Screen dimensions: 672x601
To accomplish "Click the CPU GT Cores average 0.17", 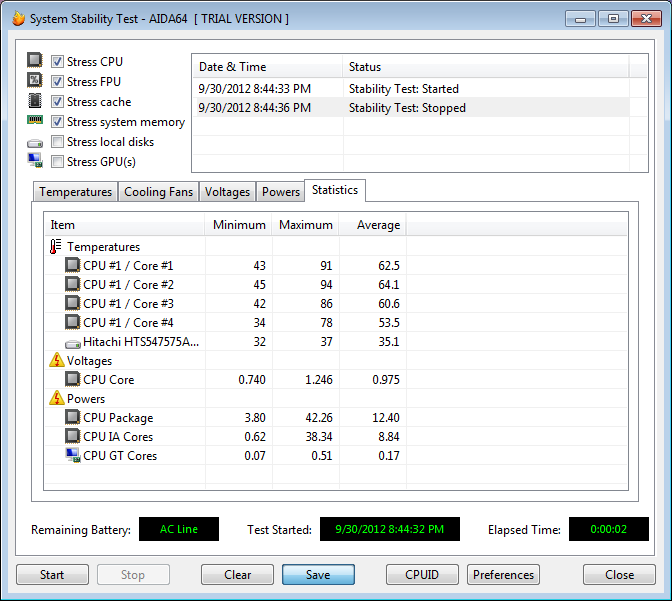I will tap(389, 456).
